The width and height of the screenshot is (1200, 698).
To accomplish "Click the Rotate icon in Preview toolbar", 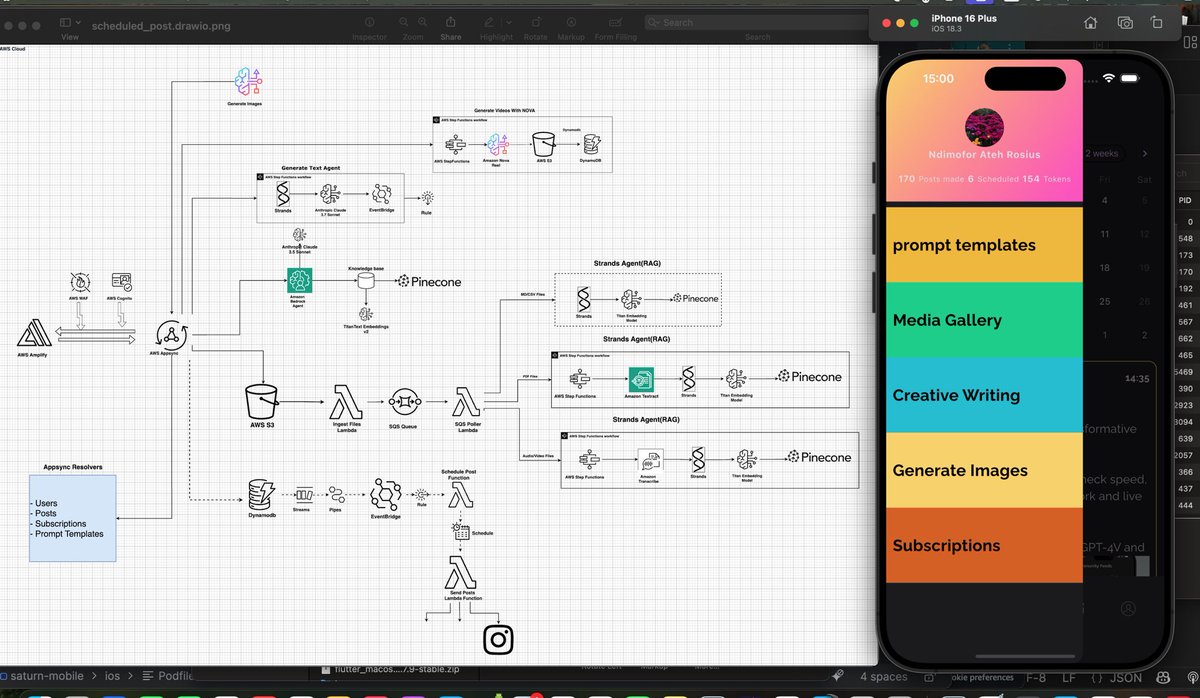I will pos(535,22).
